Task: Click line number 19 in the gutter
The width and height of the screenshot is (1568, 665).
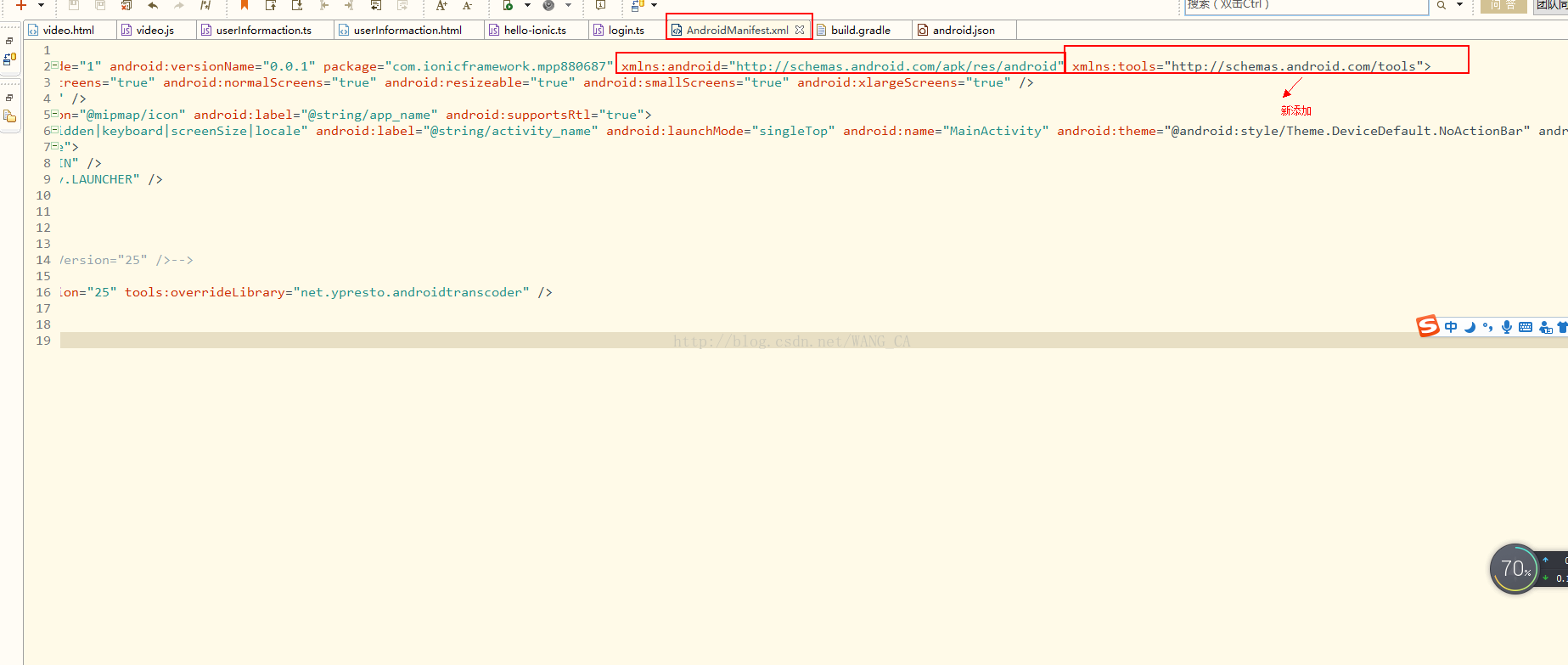Action: (43, 341)
